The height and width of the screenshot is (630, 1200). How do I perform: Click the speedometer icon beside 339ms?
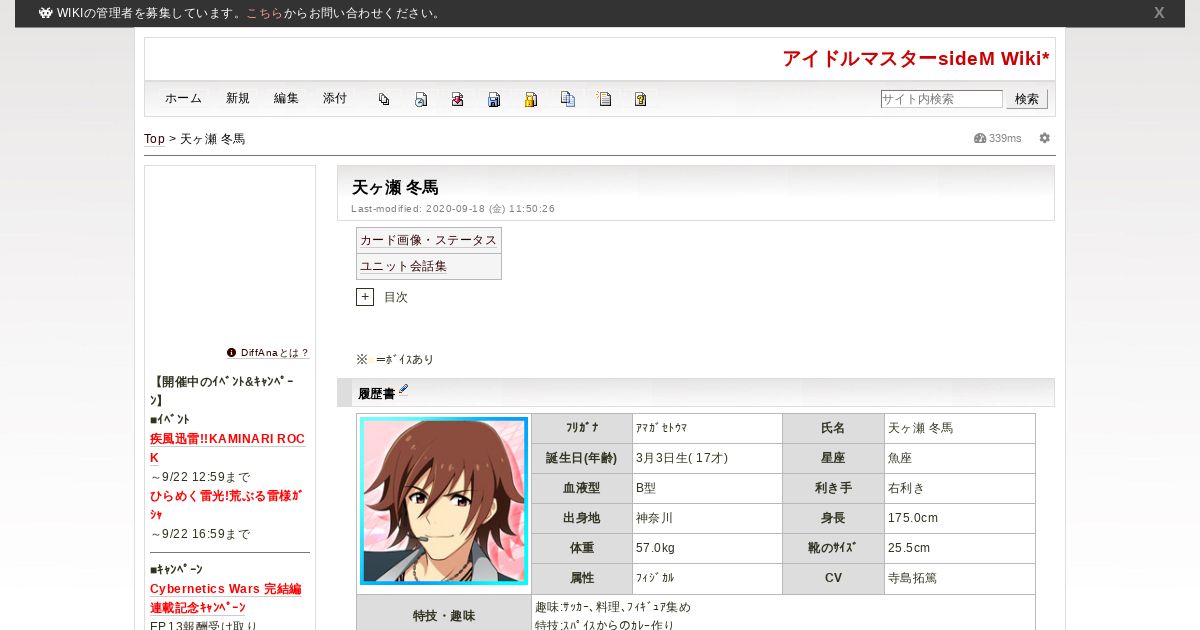pyautogui.click(x=980, y=138)
